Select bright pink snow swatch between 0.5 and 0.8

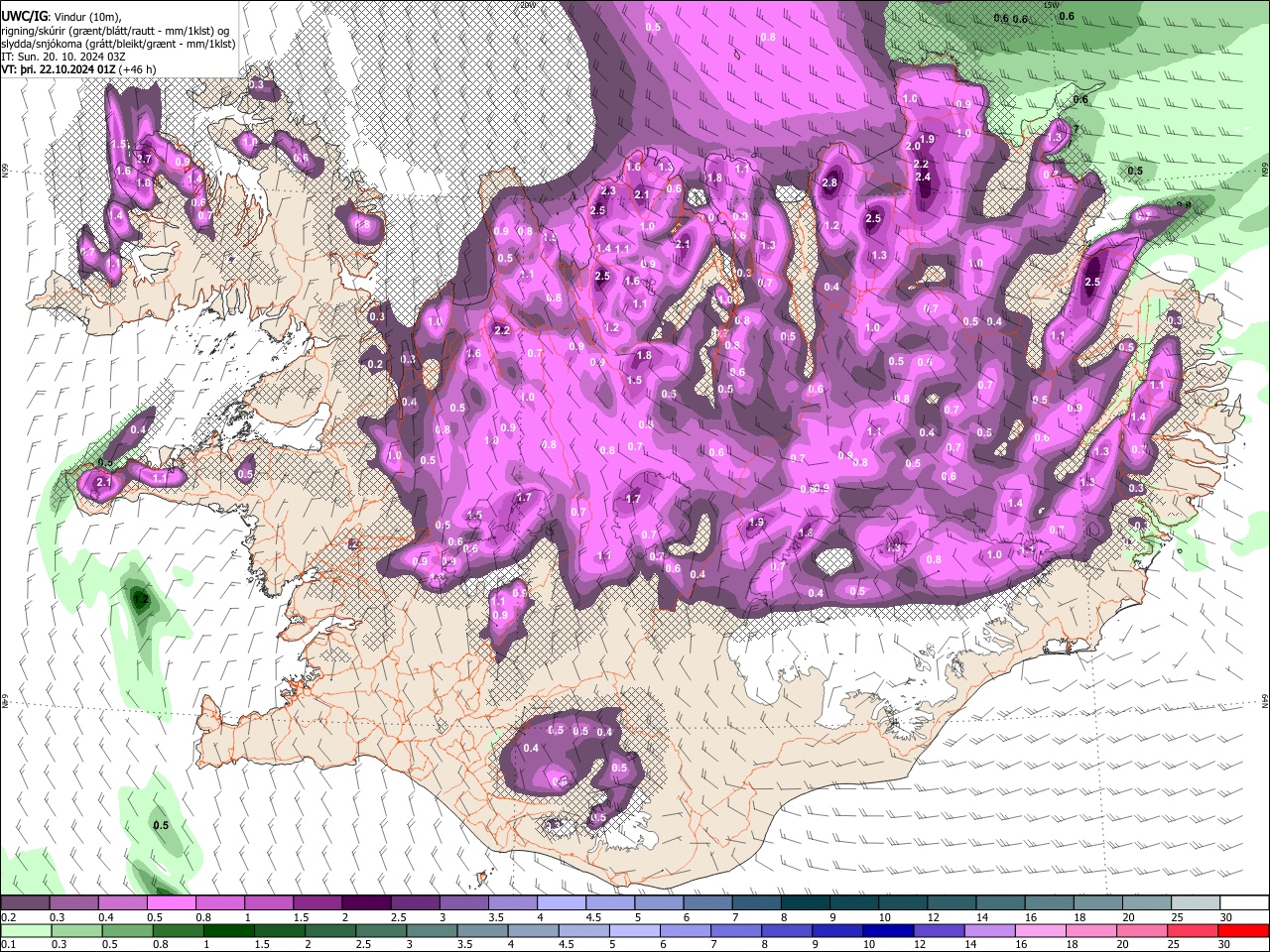[x=172, y=902]
